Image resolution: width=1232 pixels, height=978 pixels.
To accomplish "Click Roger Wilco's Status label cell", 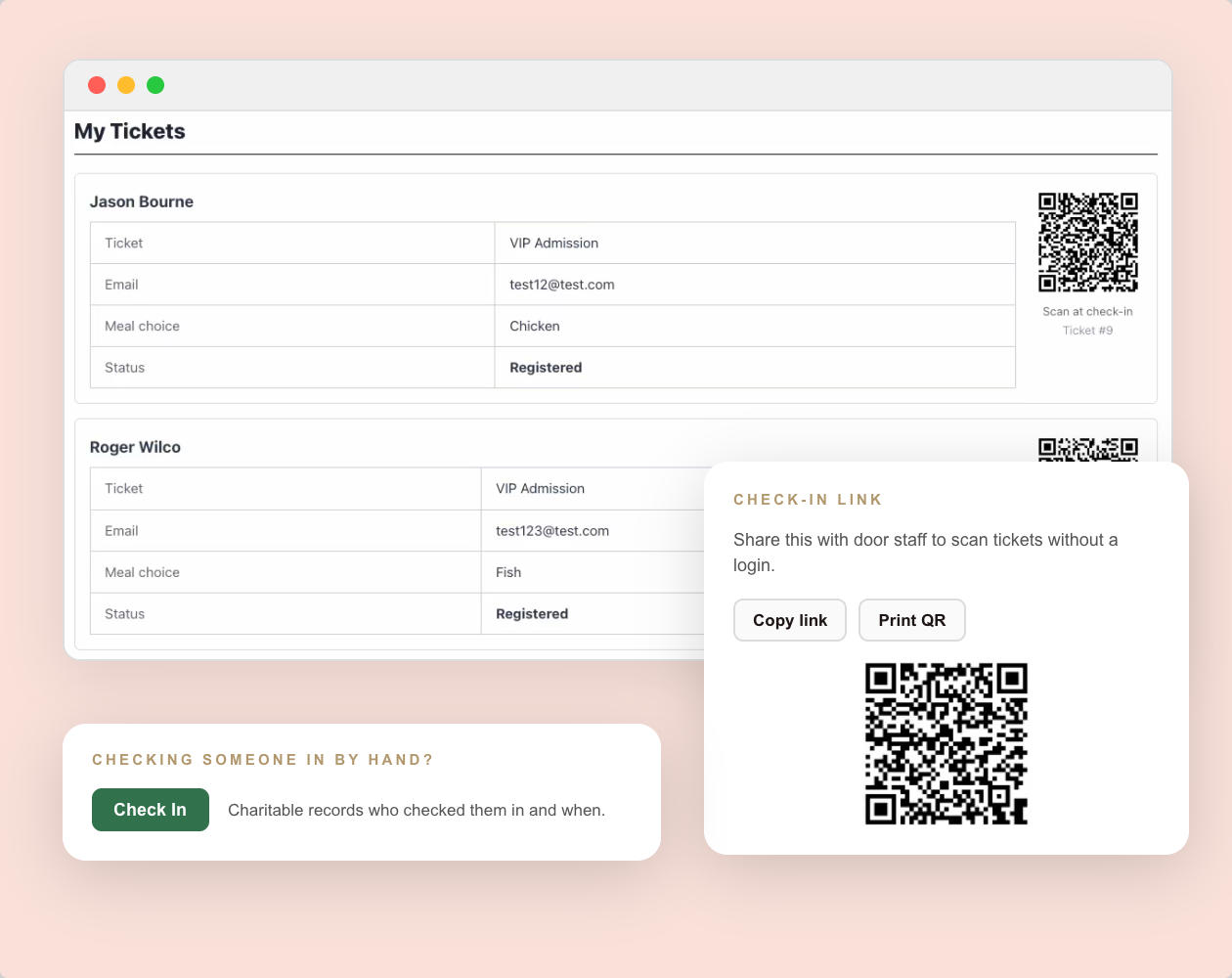I will pyautogui.click(x=286, y=614).
